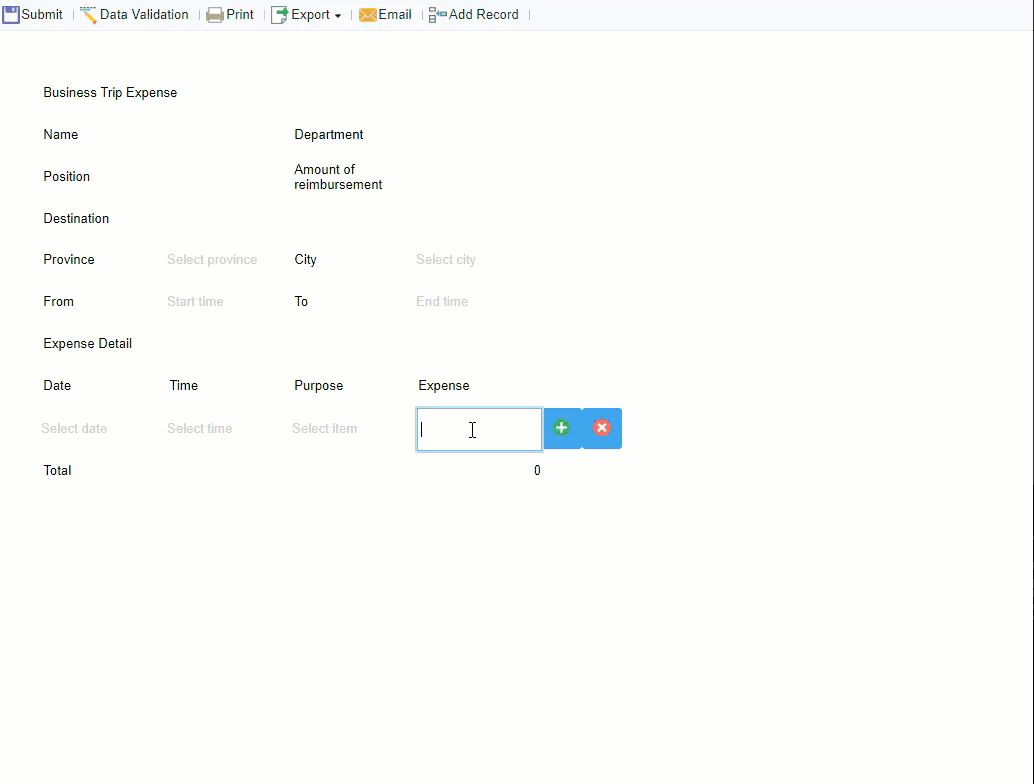
Task: Click the Province label
Action: [69, 260]
